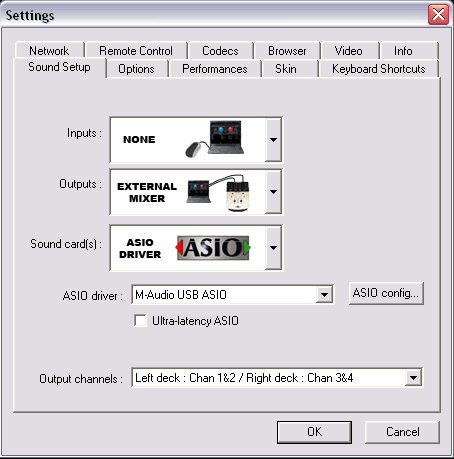Close the Settings window
The image size is (454, 459).
[x=438, y=15]
